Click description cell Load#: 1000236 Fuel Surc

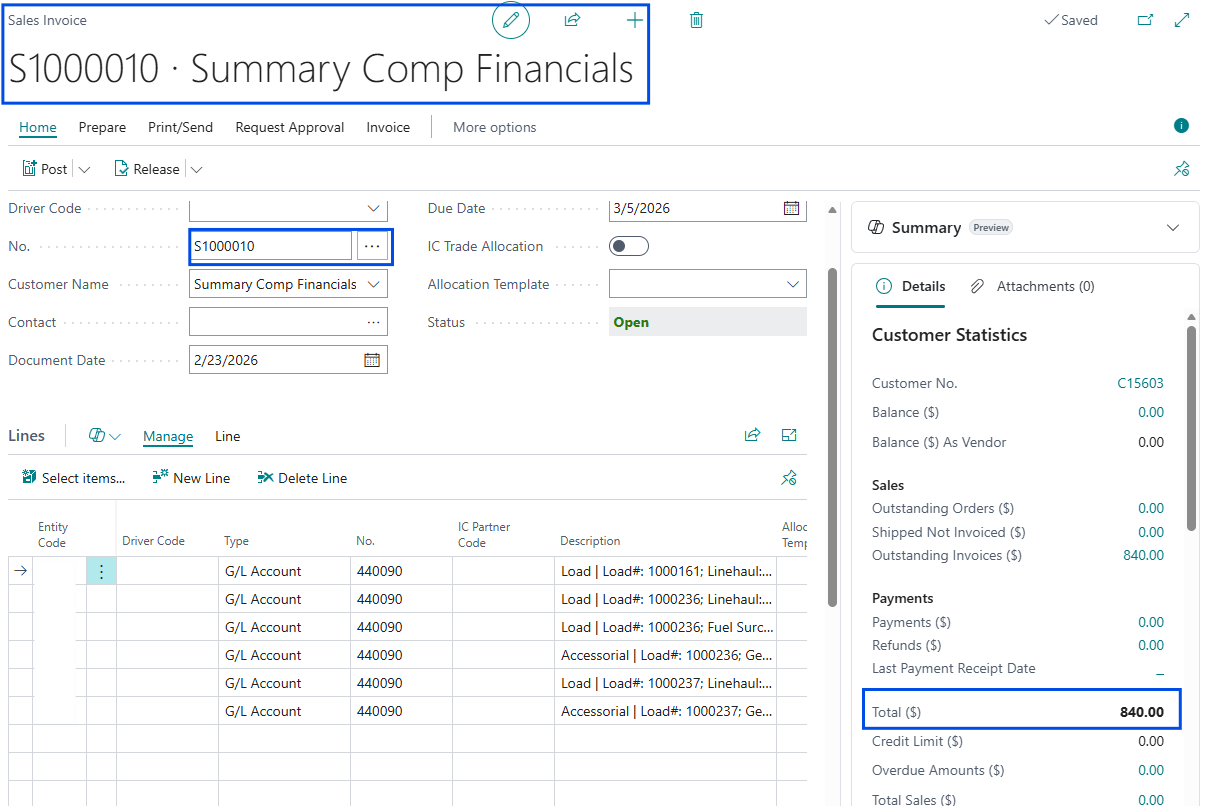tap(666, 627)
